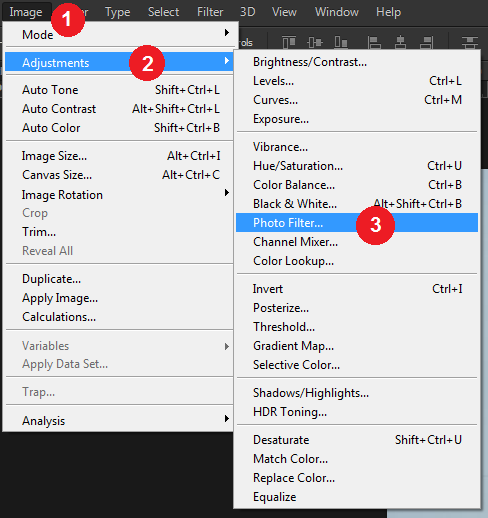Choose Auto Color
This screenshot has height=518, width=488.
tap(119, 128)
